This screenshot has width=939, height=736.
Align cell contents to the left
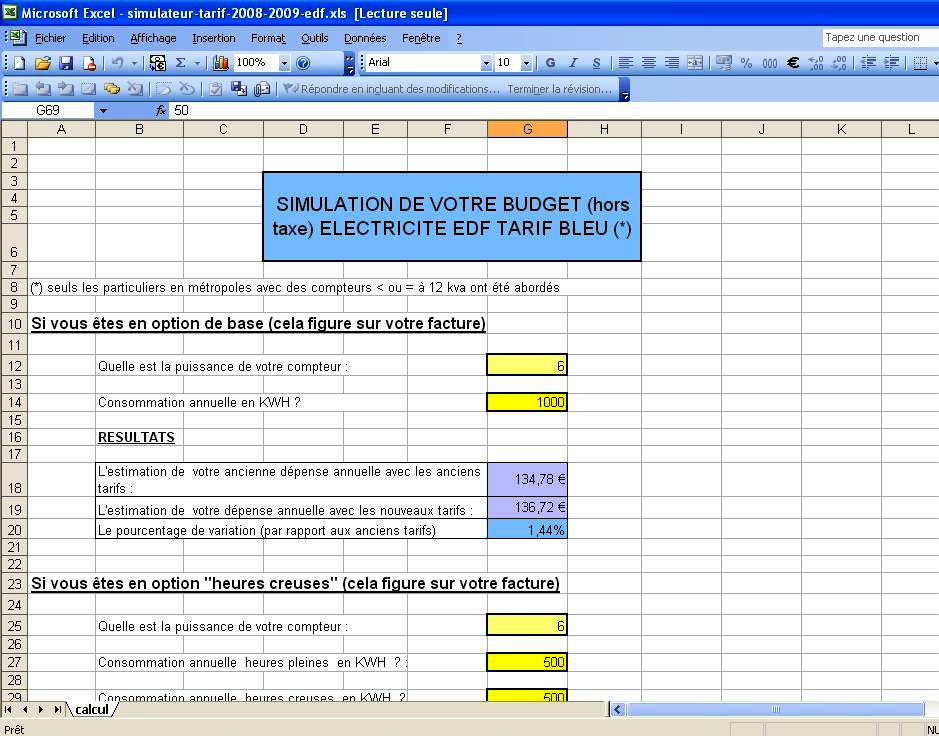pos(626,63)
